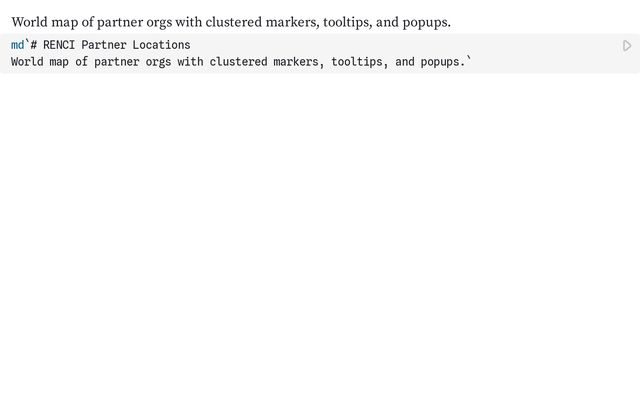Click the closing backtick after 'popups.'
This screenshot has width=640, height=400.
(469, 60)
